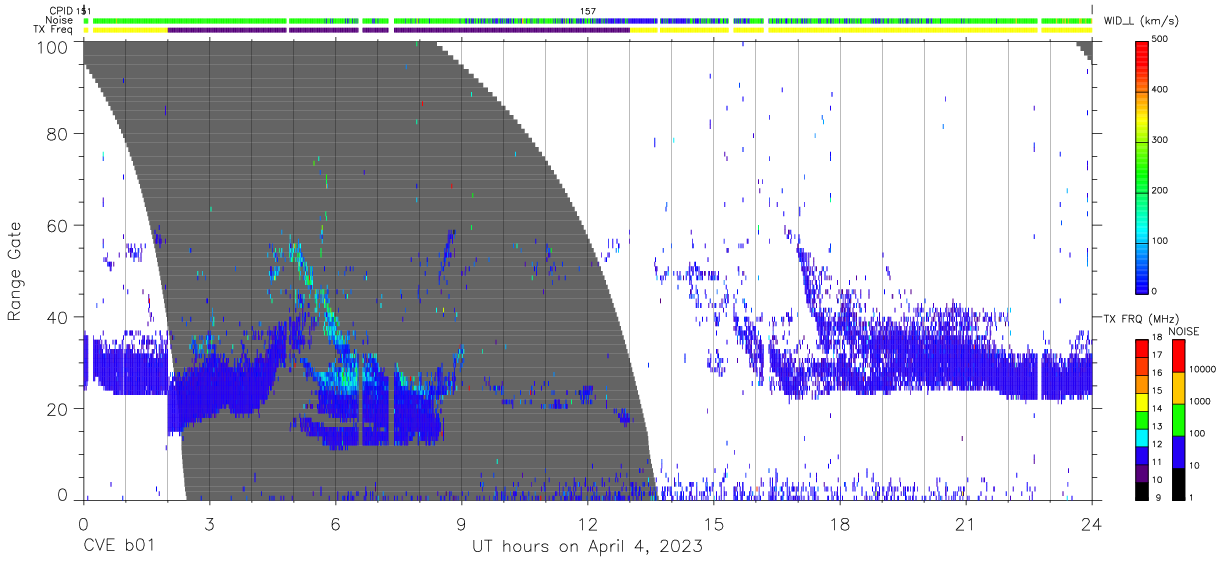The height and width of the screenshot is (567, 1228).
Task: Click the purple segment of TX Freq strip
Action: [x=400, y=30]
